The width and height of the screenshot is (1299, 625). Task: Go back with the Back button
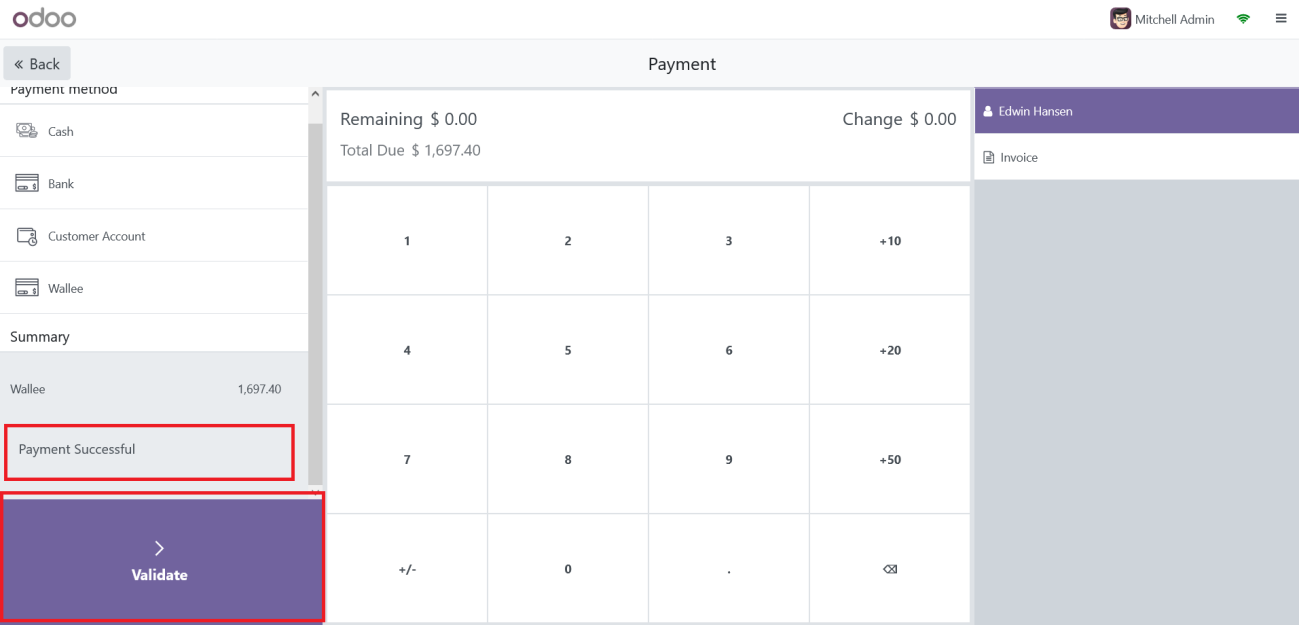(x=37, y=64)
